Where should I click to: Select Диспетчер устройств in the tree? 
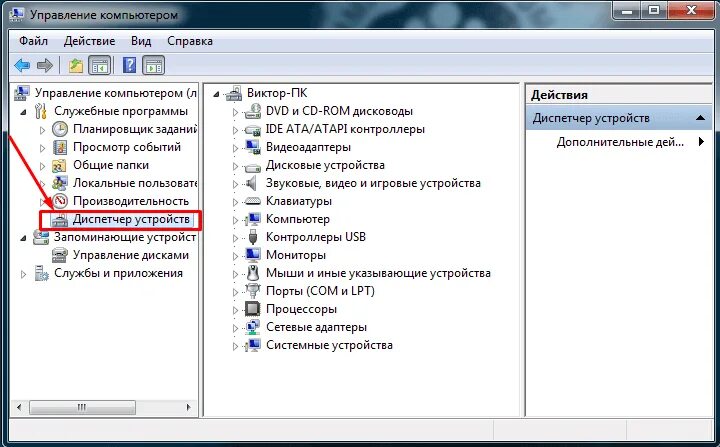[x=131, y=219]
